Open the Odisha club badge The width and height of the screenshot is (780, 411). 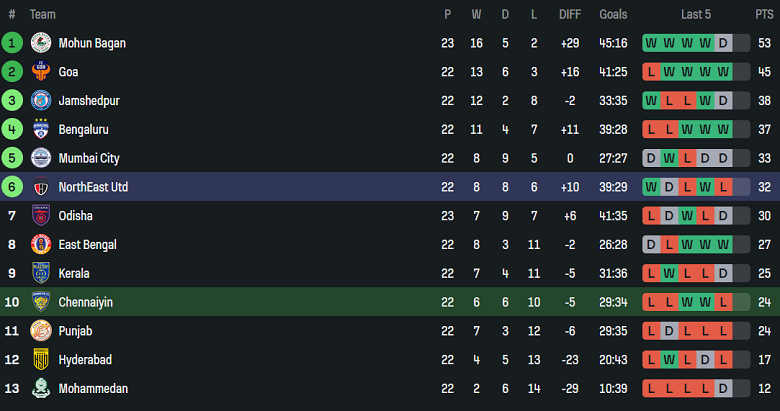(x=41, y=216)
